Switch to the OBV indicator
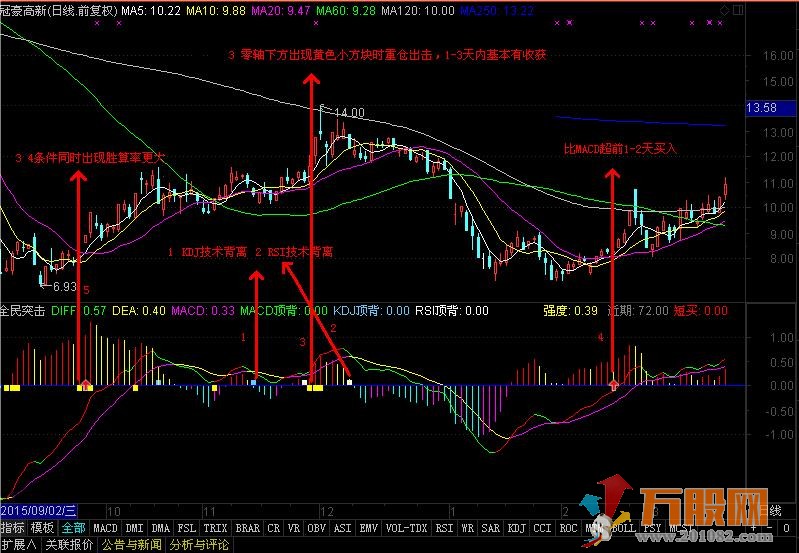Viewport: 799px width, 553px height. click(316, 528)
